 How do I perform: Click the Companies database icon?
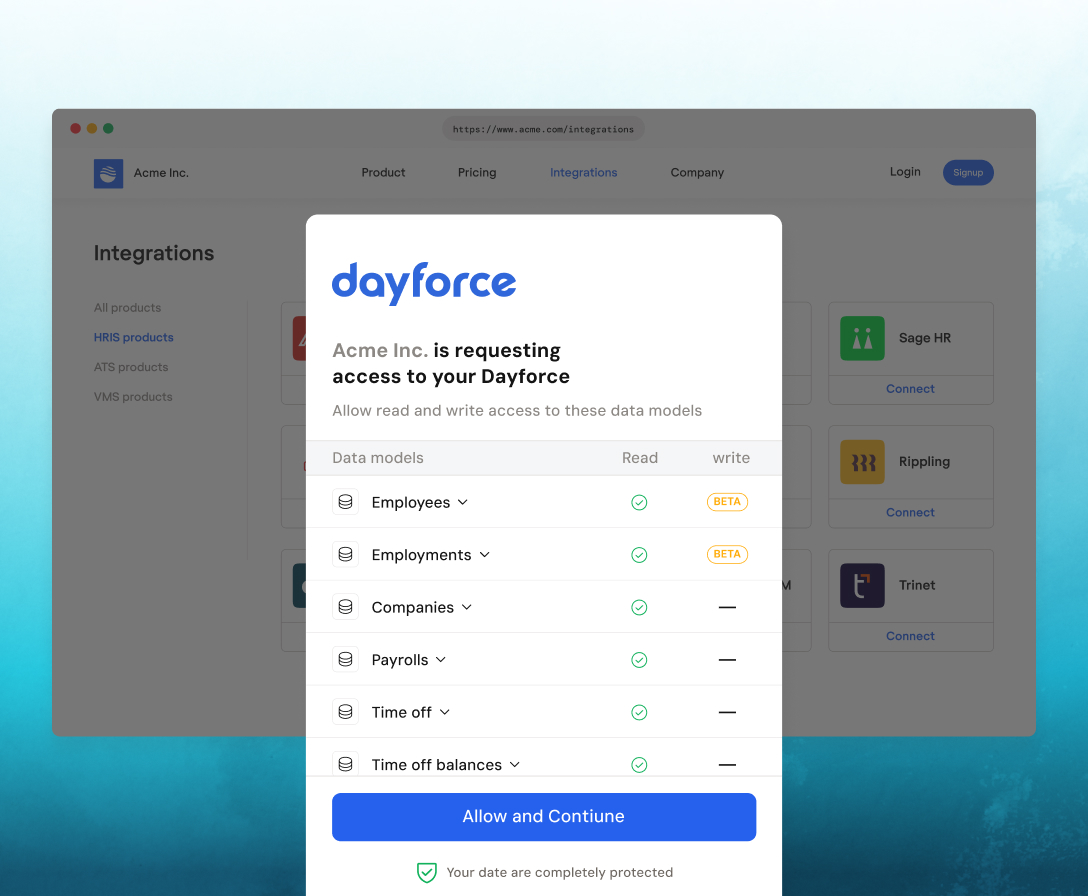pos(345,607)
